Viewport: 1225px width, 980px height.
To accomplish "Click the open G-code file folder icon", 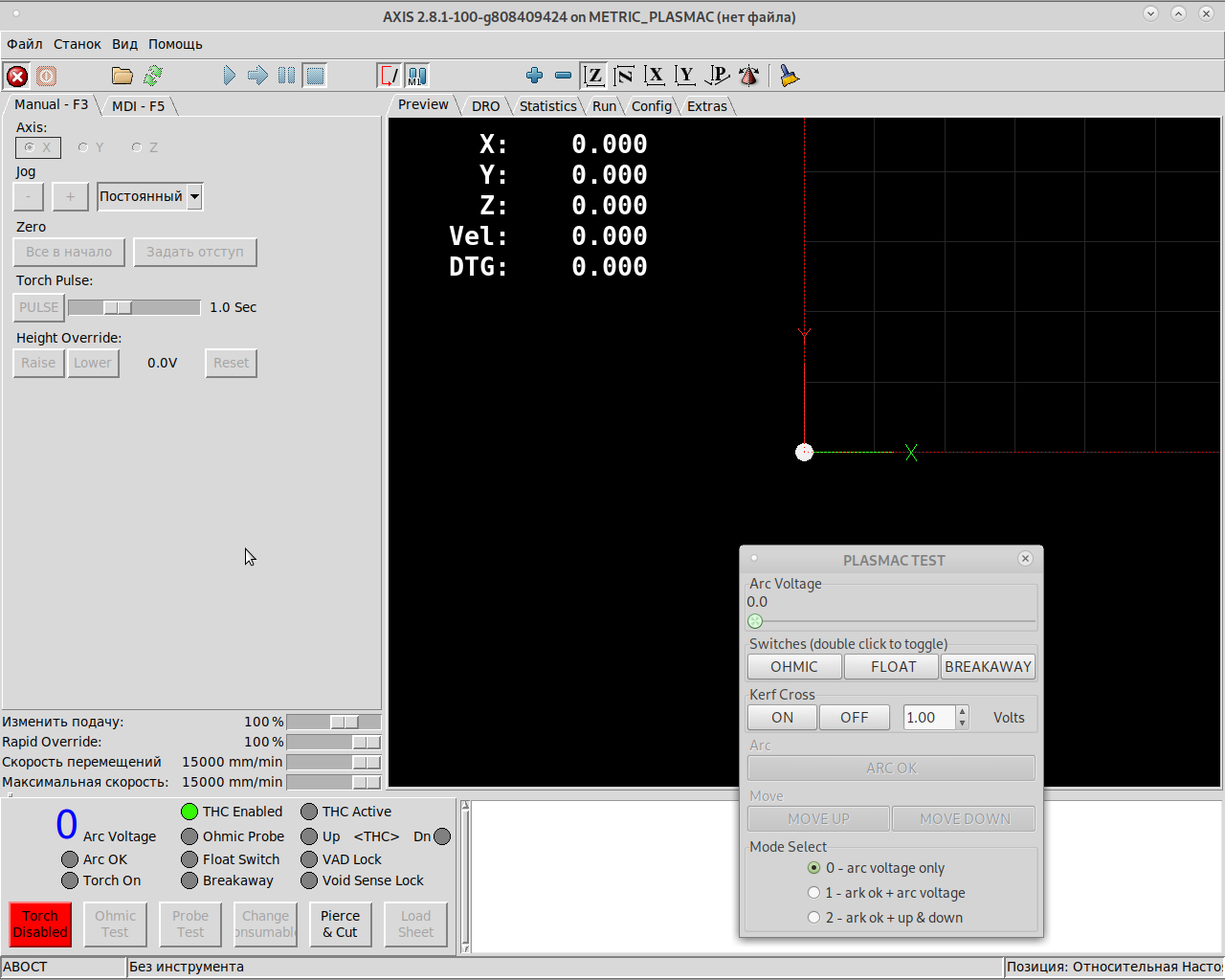I will [x=122, y=76].
